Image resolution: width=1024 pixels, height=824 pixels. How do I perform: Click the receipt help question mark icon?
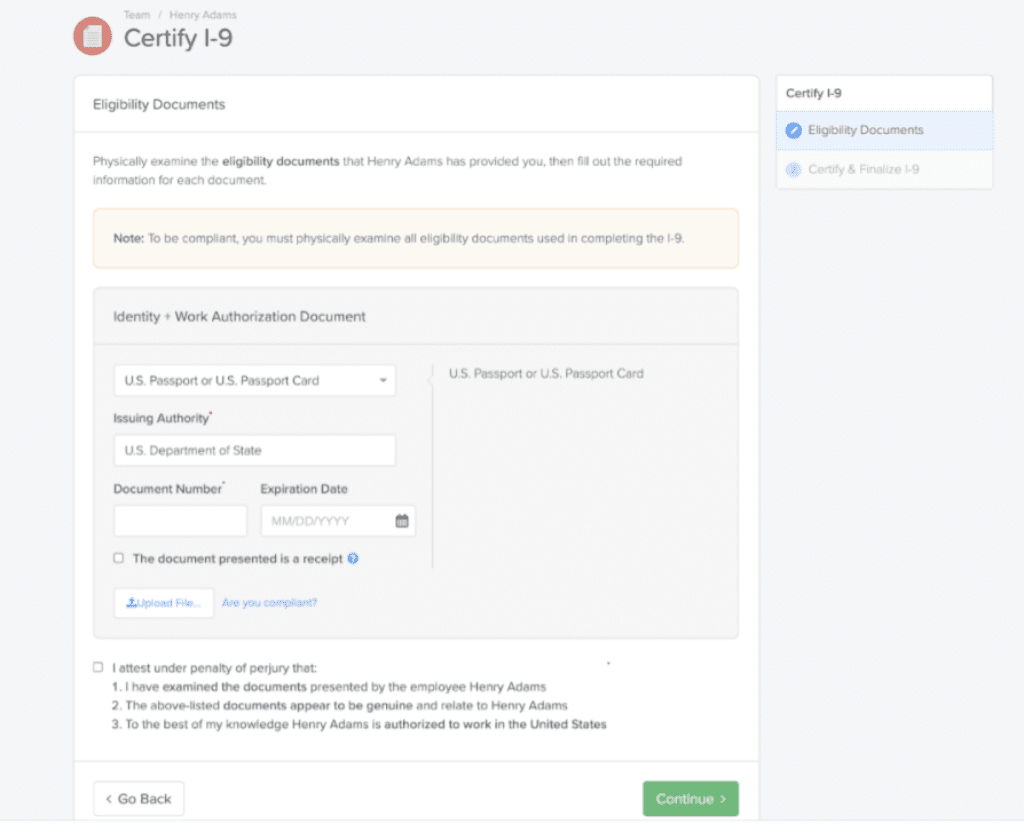tap(353, 558)
